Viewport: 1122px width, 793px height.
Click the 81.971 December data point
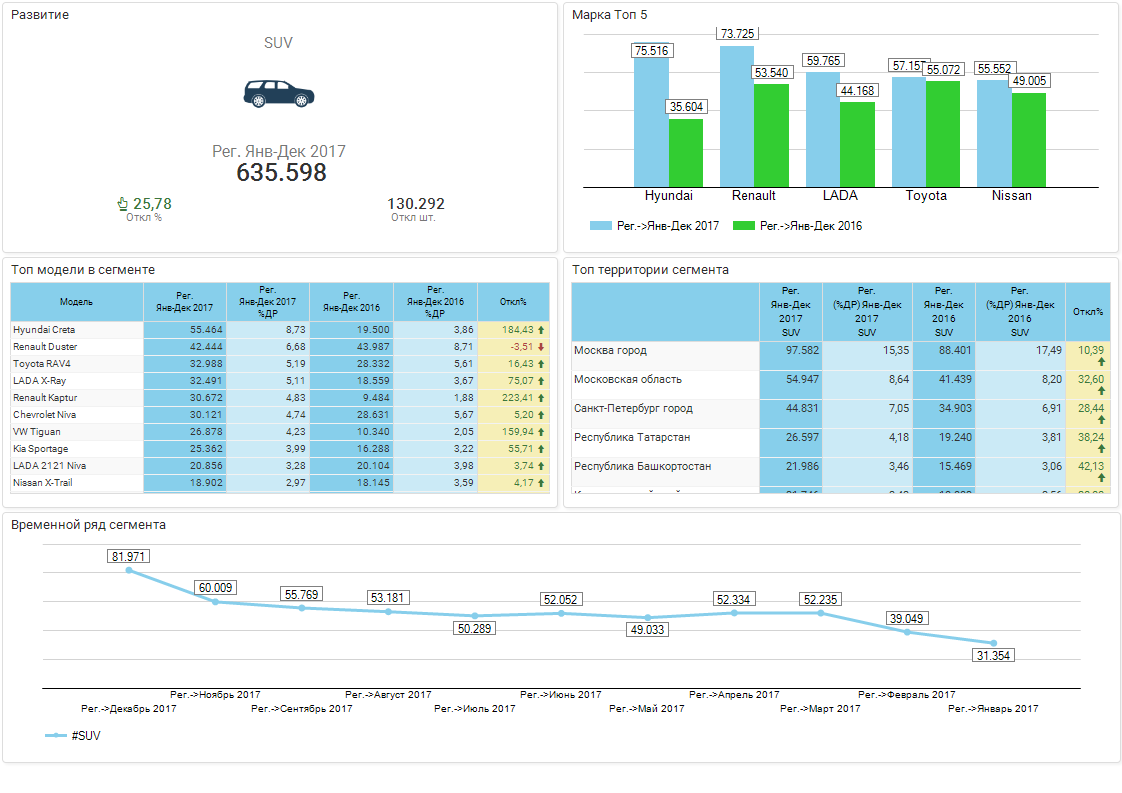click(129, 570)
